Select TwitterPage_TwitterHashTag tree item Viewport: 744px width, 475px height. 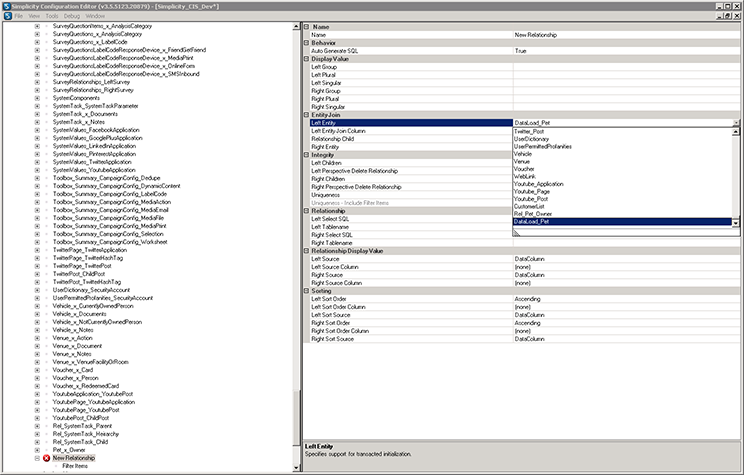87,258
